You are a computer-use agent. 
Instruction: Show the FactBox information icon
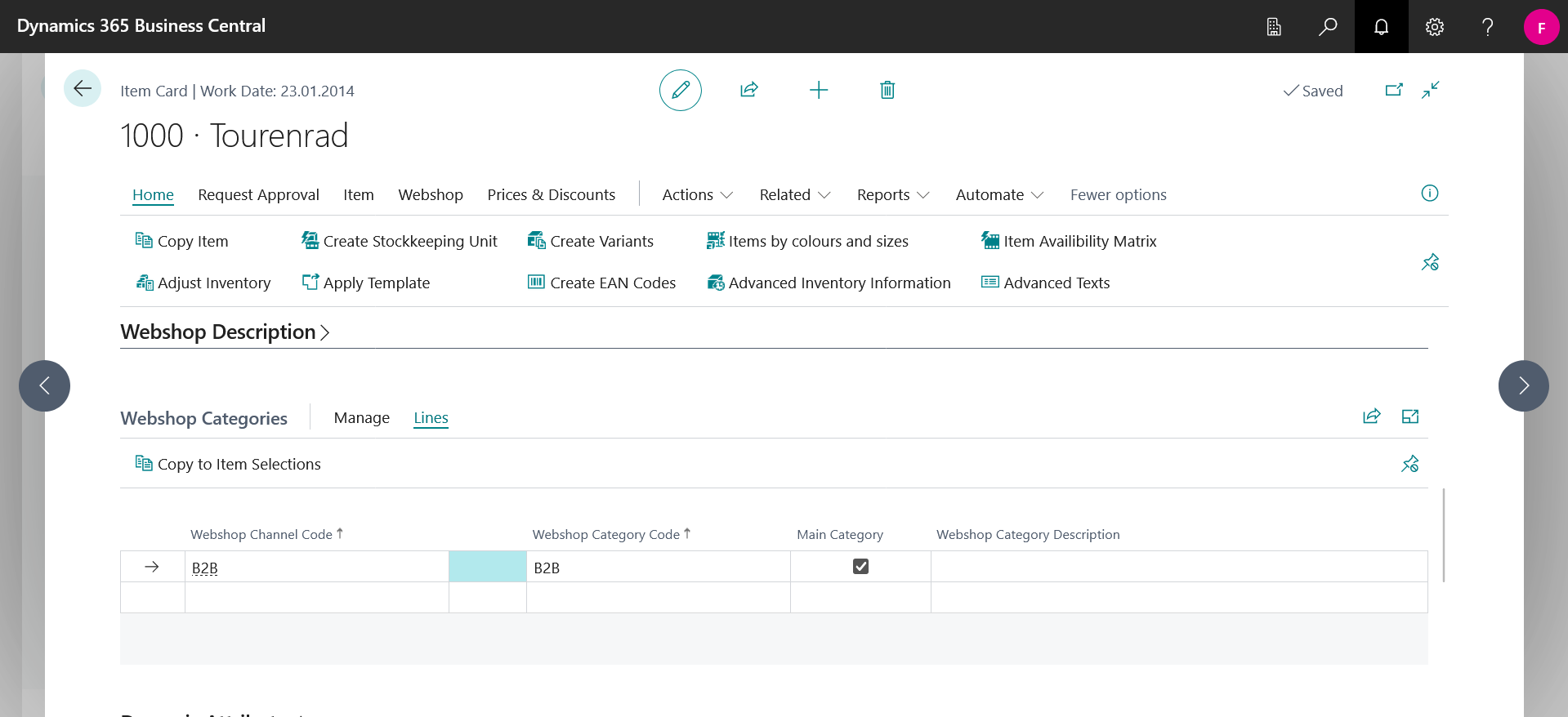click(x=1430, y=193)
